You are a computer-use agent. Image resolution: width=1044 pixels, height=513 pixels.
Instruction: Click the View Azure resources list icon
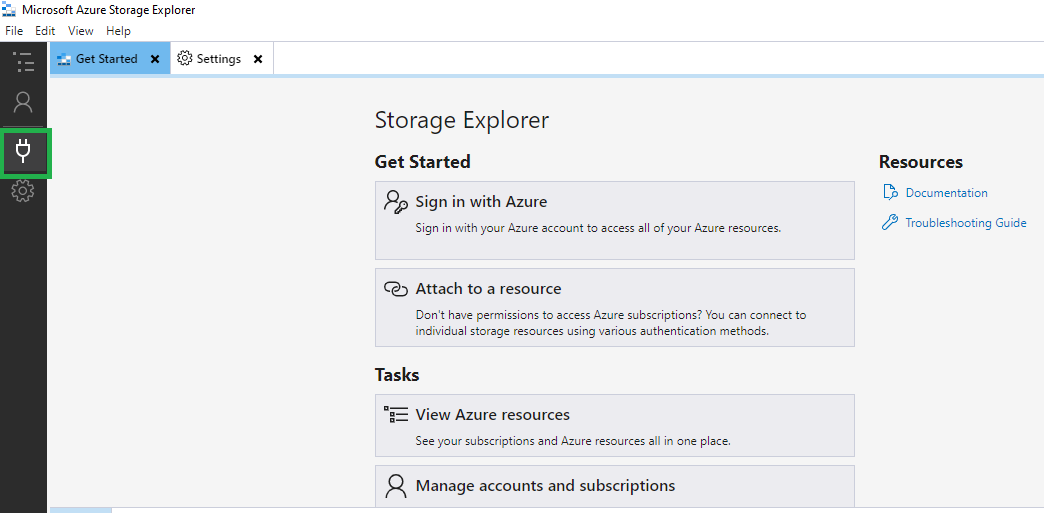pos(395,414)
